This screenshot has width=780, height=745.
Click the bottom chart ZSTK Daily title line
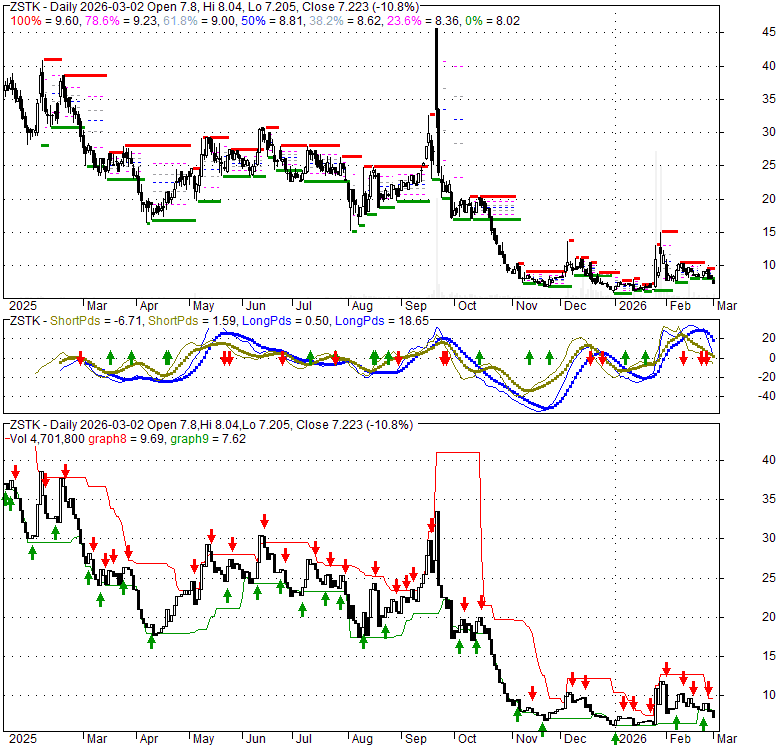pyautogui.click(x=211, y=425)
